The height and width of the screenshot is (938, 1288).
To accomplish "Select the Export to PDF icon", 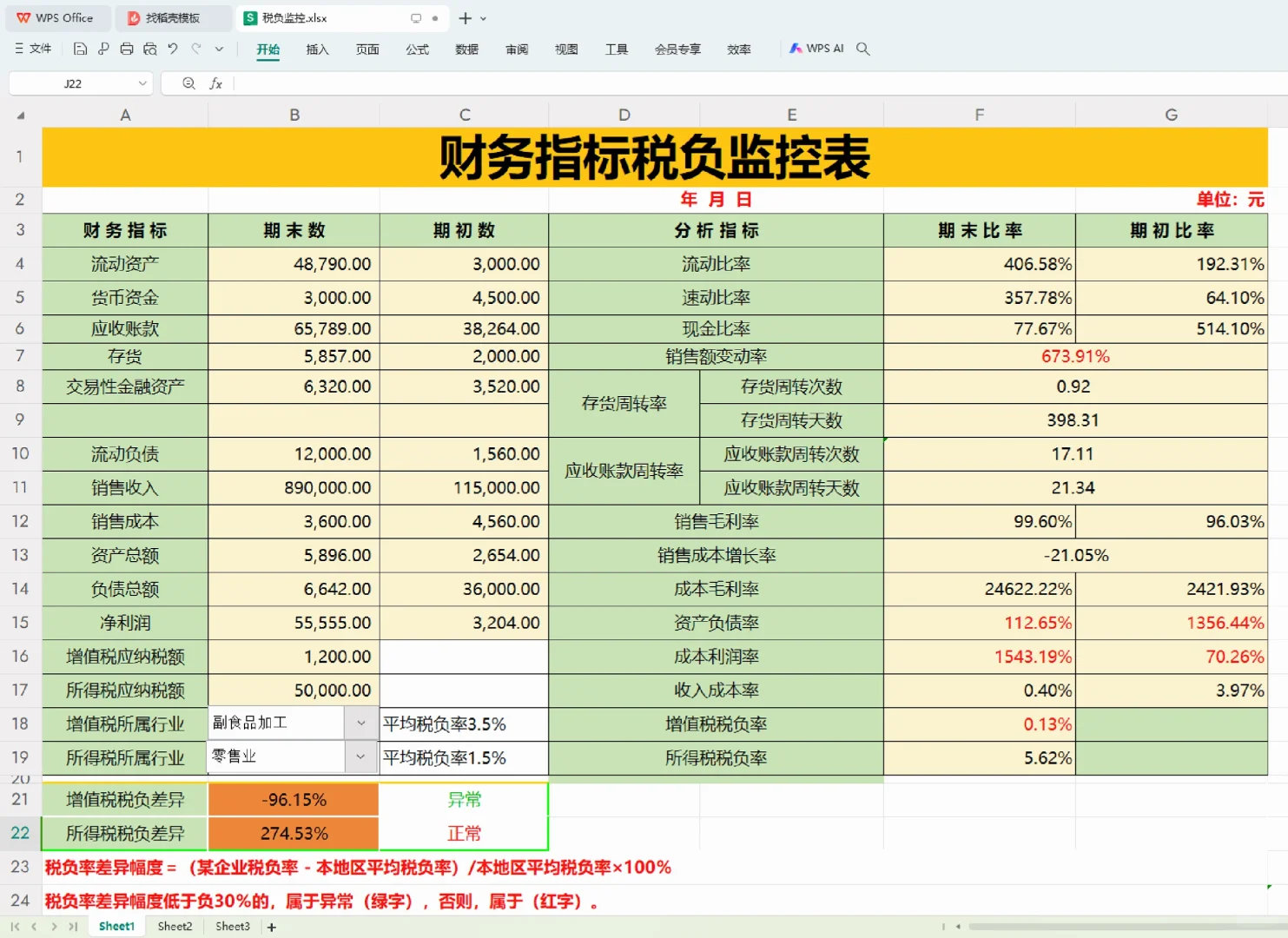I will (x=102, y=50).
